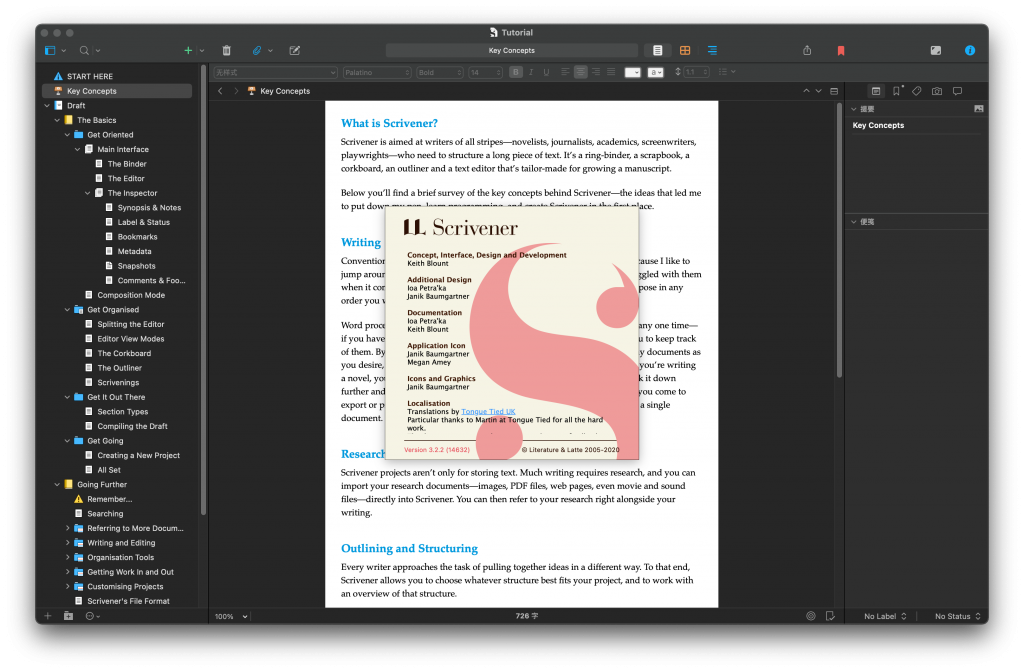Collapse The Basics folder

(x=57, y=120)
